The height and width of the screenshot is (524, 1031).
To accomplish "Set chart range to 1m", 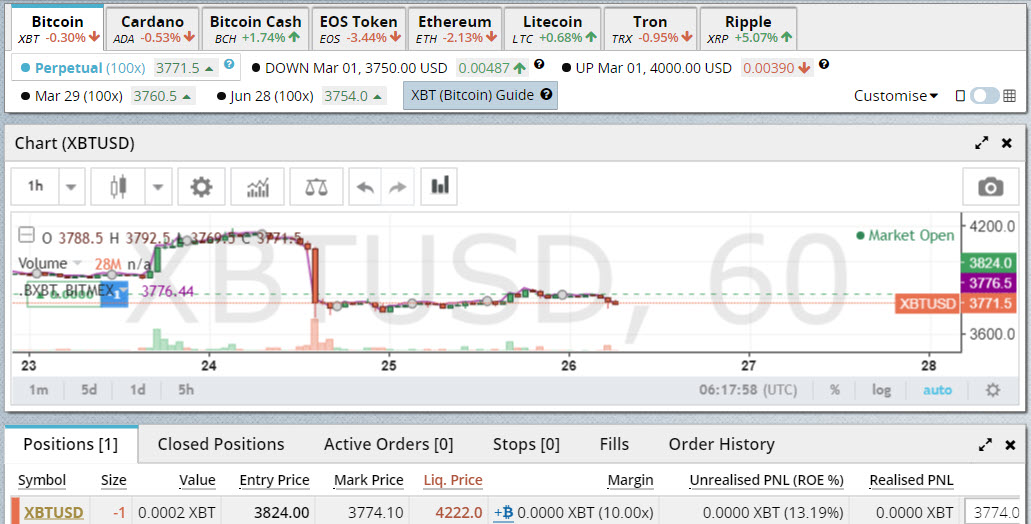I will [38, 390].
